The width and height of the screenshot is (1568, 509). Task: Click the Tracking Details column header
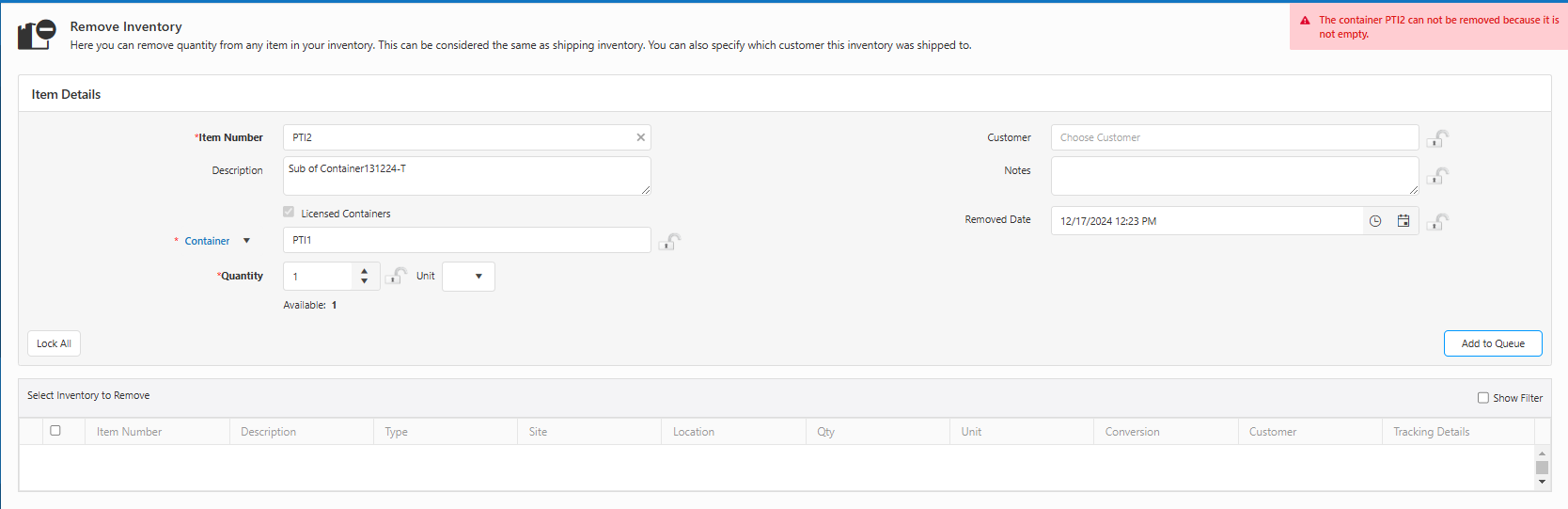[x=1431, y=432]
